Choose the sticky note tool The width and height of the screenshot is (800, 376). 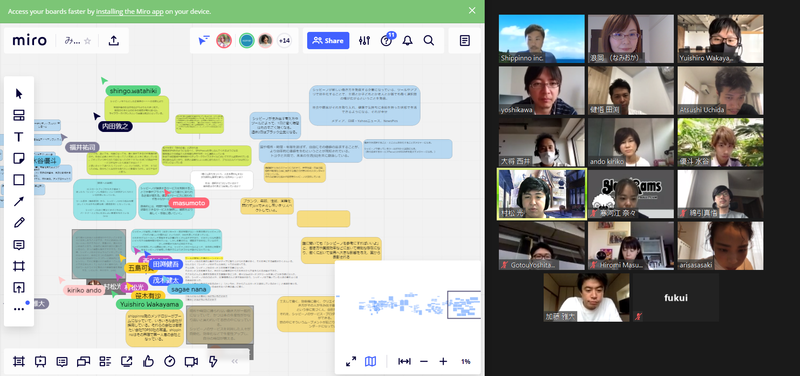[19, 158]
